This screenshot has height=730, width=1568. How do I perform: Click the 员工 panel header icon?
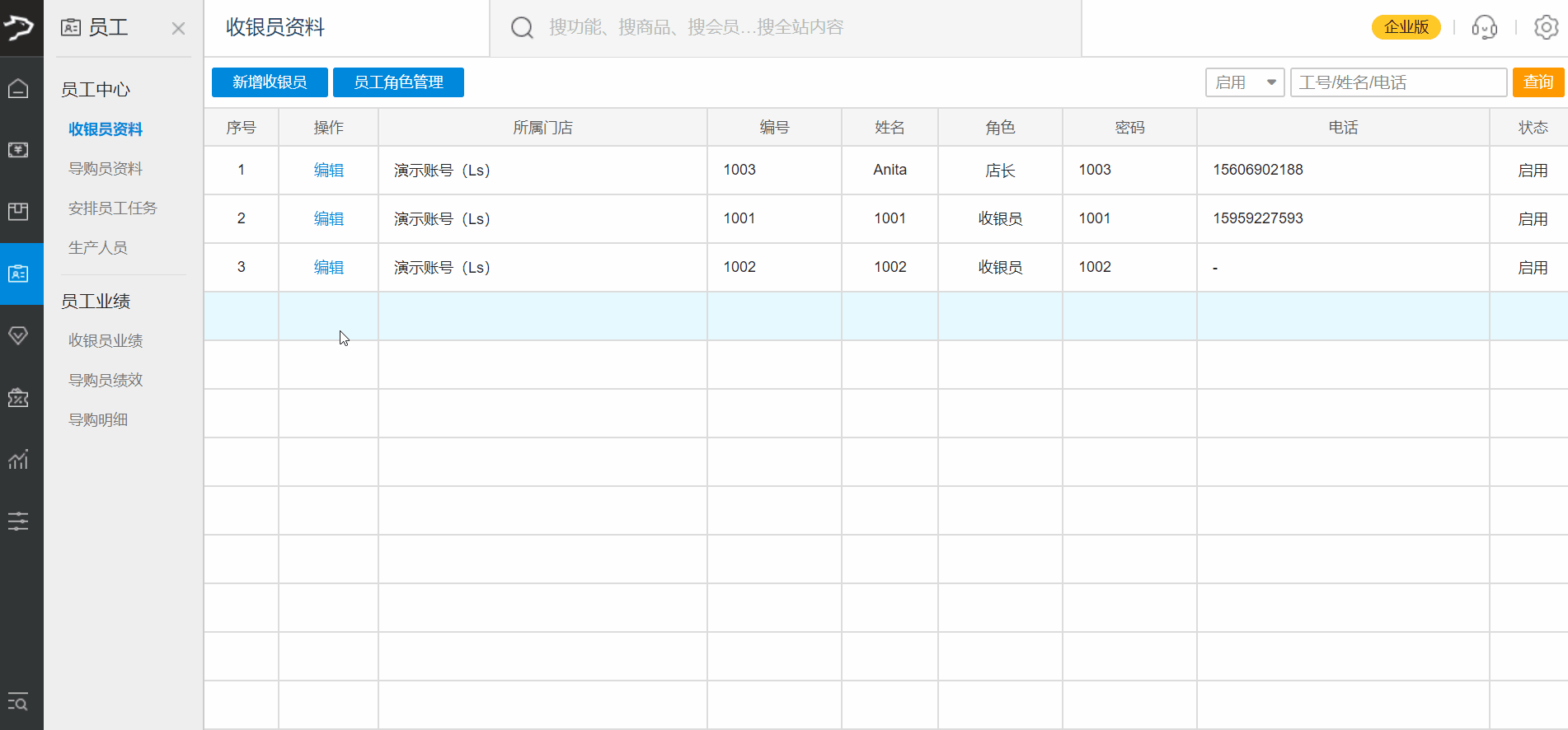click(x=71, y=28)
